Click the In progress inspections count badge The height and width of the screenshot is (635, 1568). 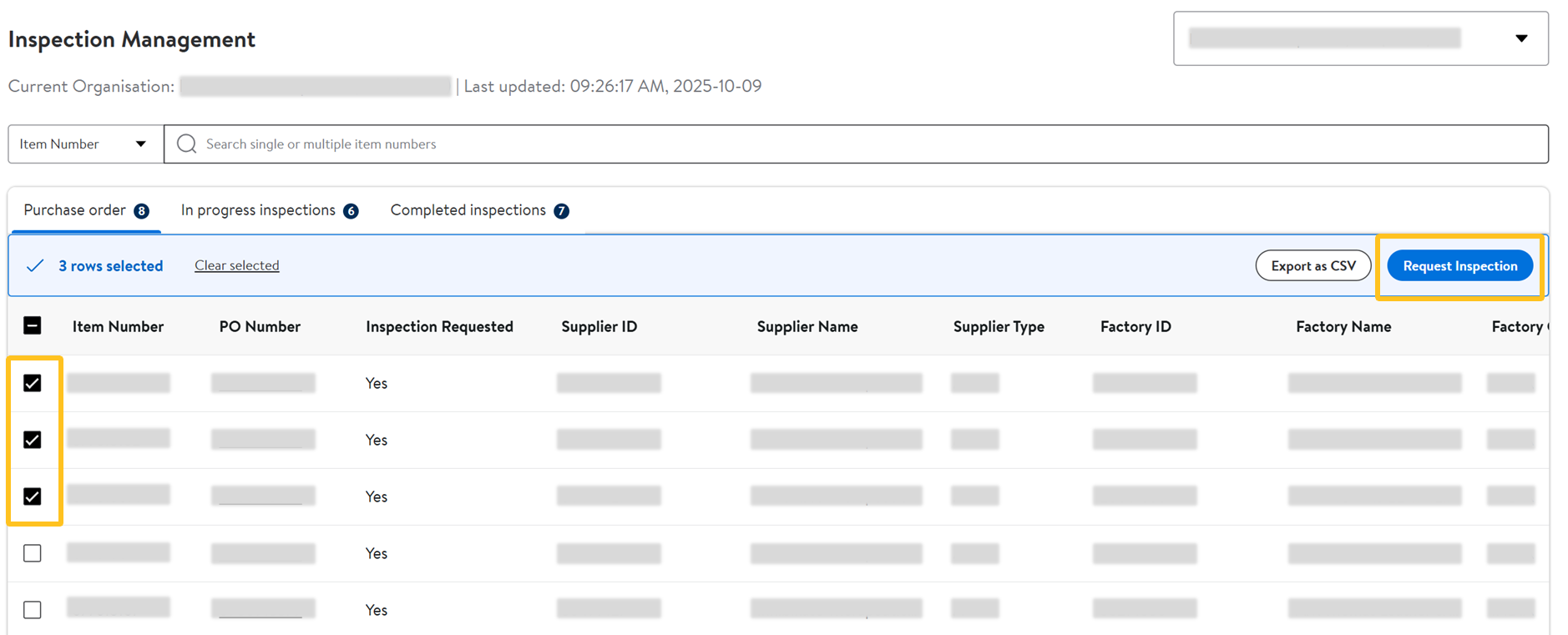(352, 211)
